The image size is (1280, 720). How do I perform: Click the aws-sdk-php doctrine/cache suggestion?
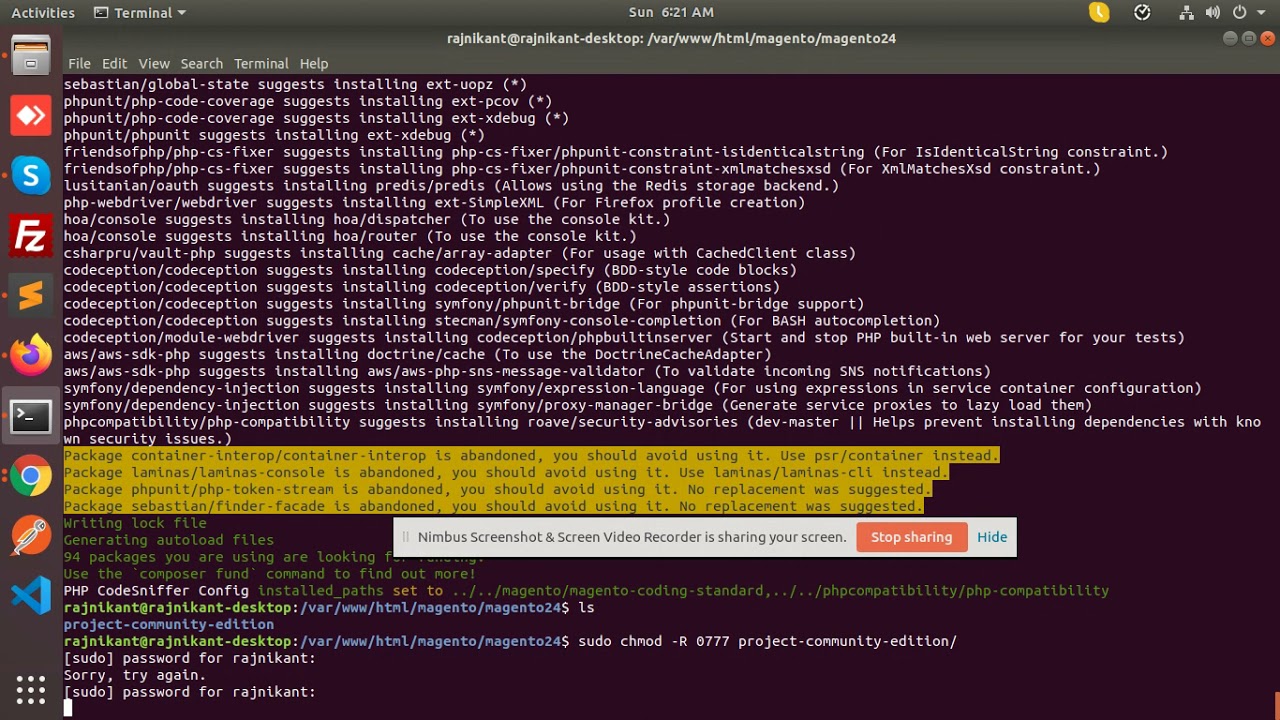click(x=417, y=355)
